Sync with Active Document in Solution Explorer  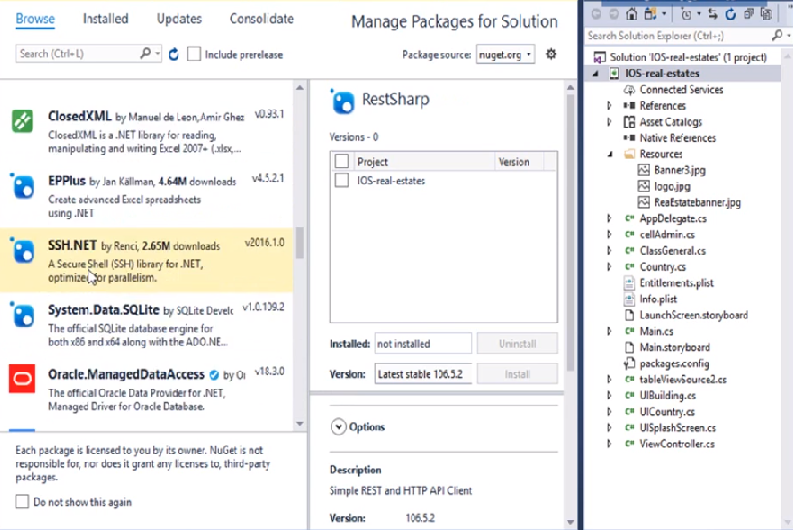(713, 14)
